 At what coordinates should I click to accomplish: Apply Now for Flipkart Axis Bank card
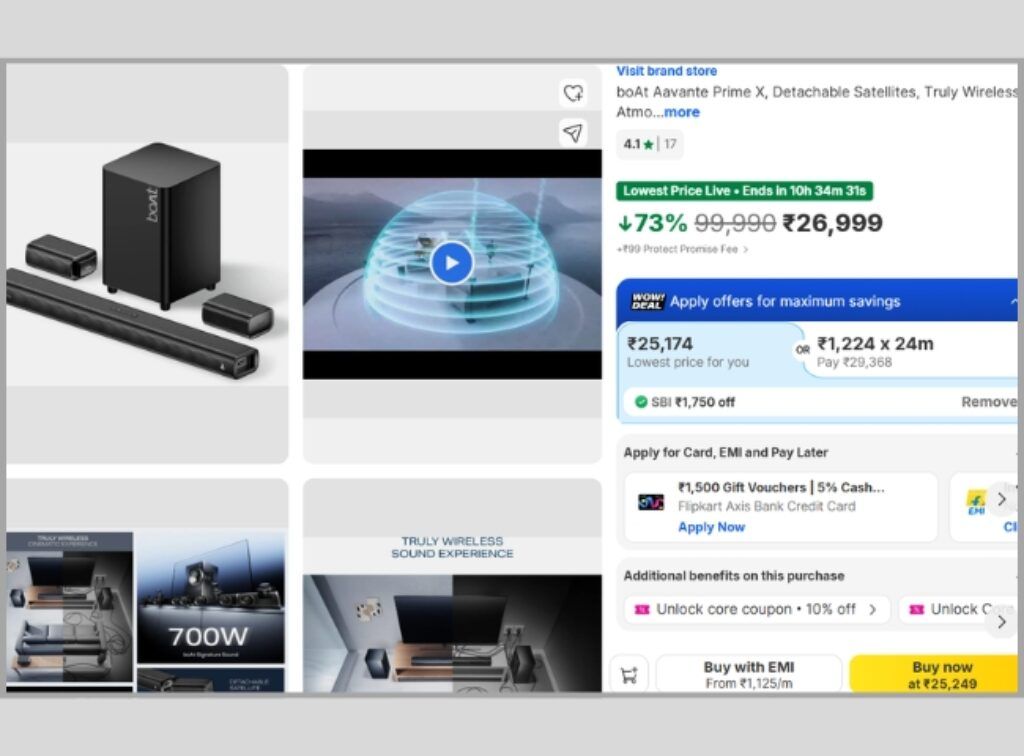pyautogui.click(x=711, y=527)
